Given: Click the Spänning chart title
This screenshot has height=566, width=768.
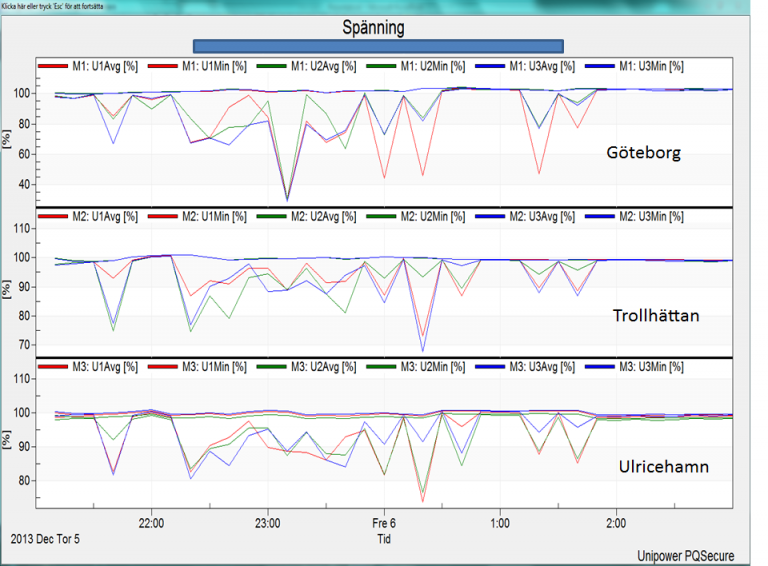Looking at the screenshot, I should (x=373, y=27).
